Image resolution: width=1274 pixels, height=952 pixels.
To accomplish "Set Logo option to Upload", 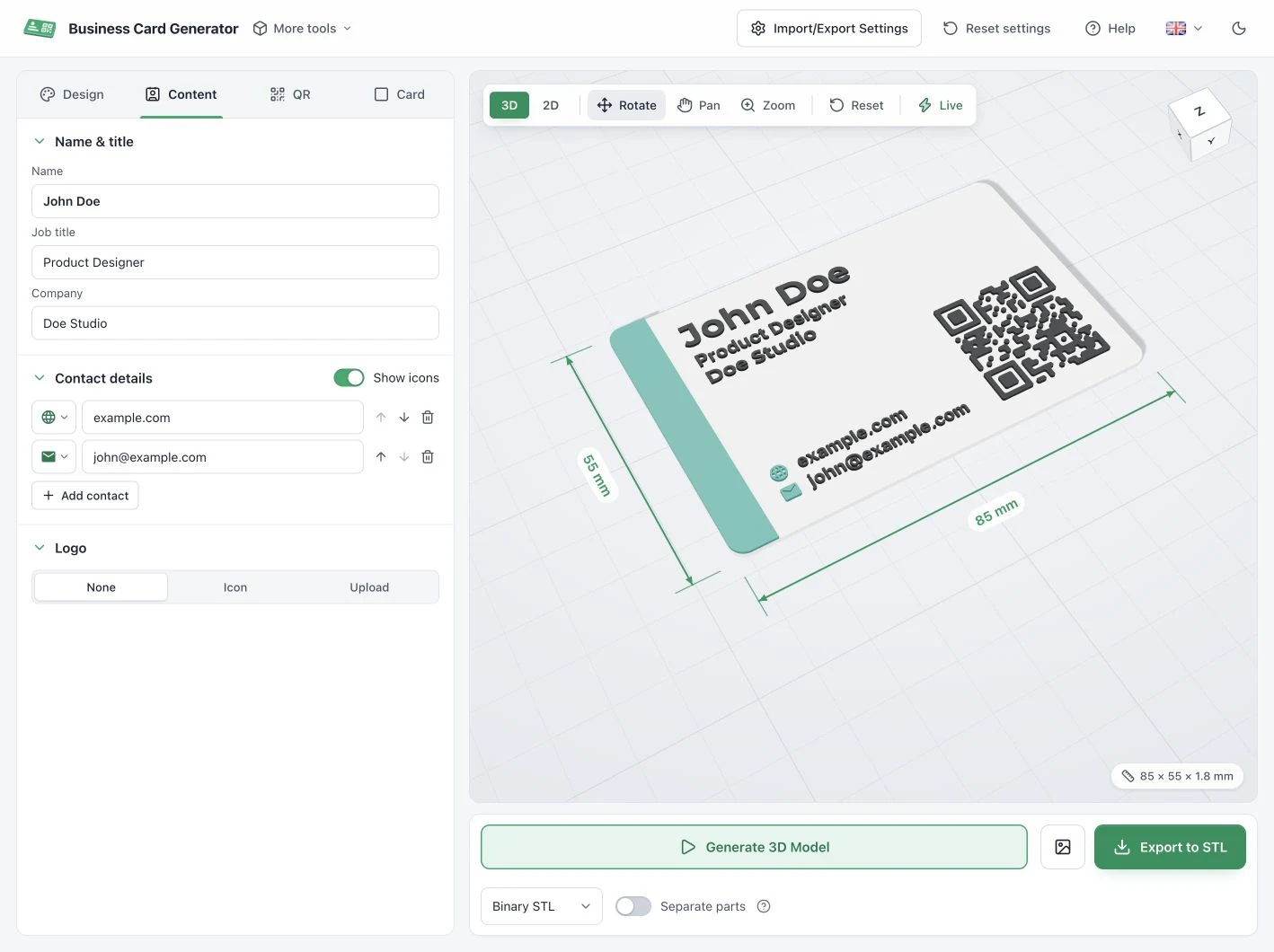I will pos(369,587).
